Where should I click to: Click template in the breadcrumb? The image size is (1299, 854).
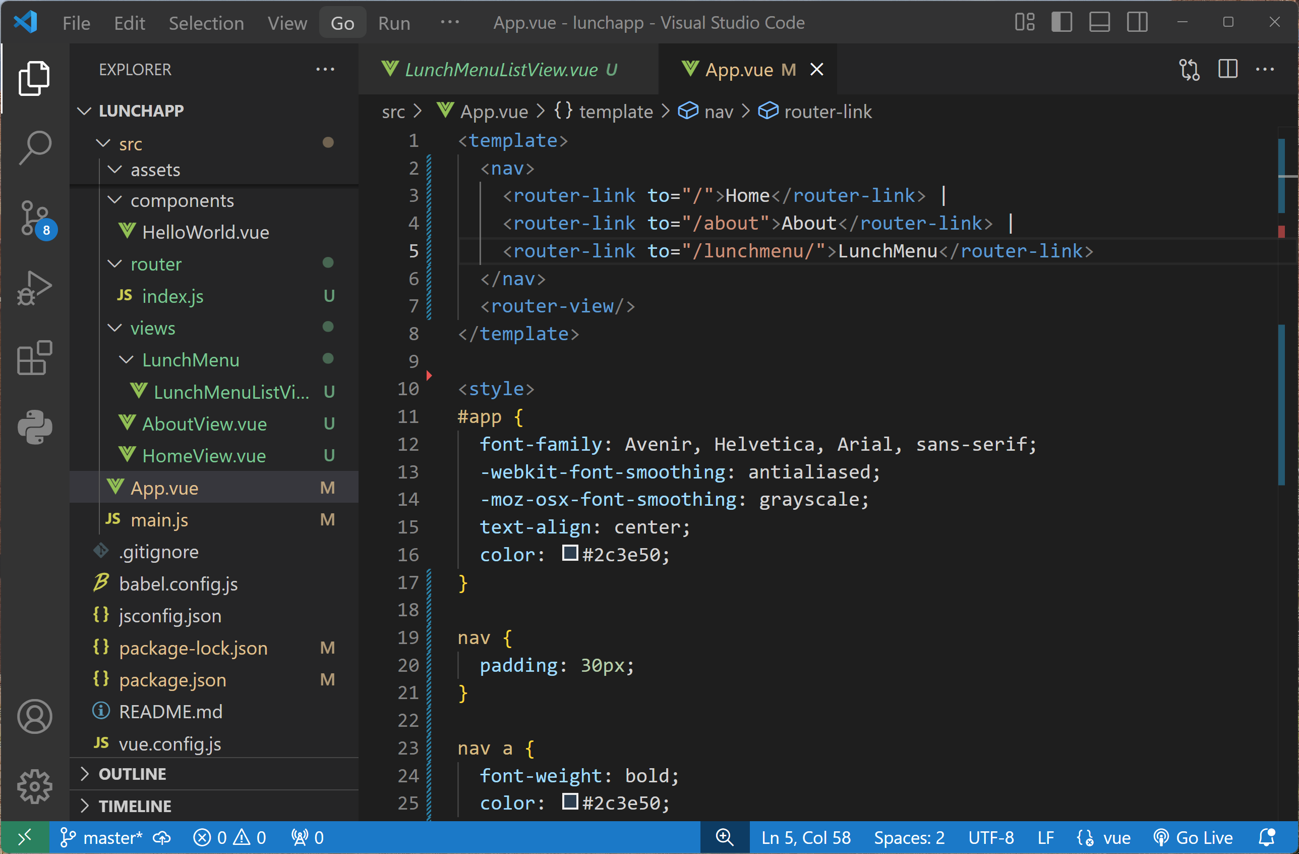[x=604, y=112]
